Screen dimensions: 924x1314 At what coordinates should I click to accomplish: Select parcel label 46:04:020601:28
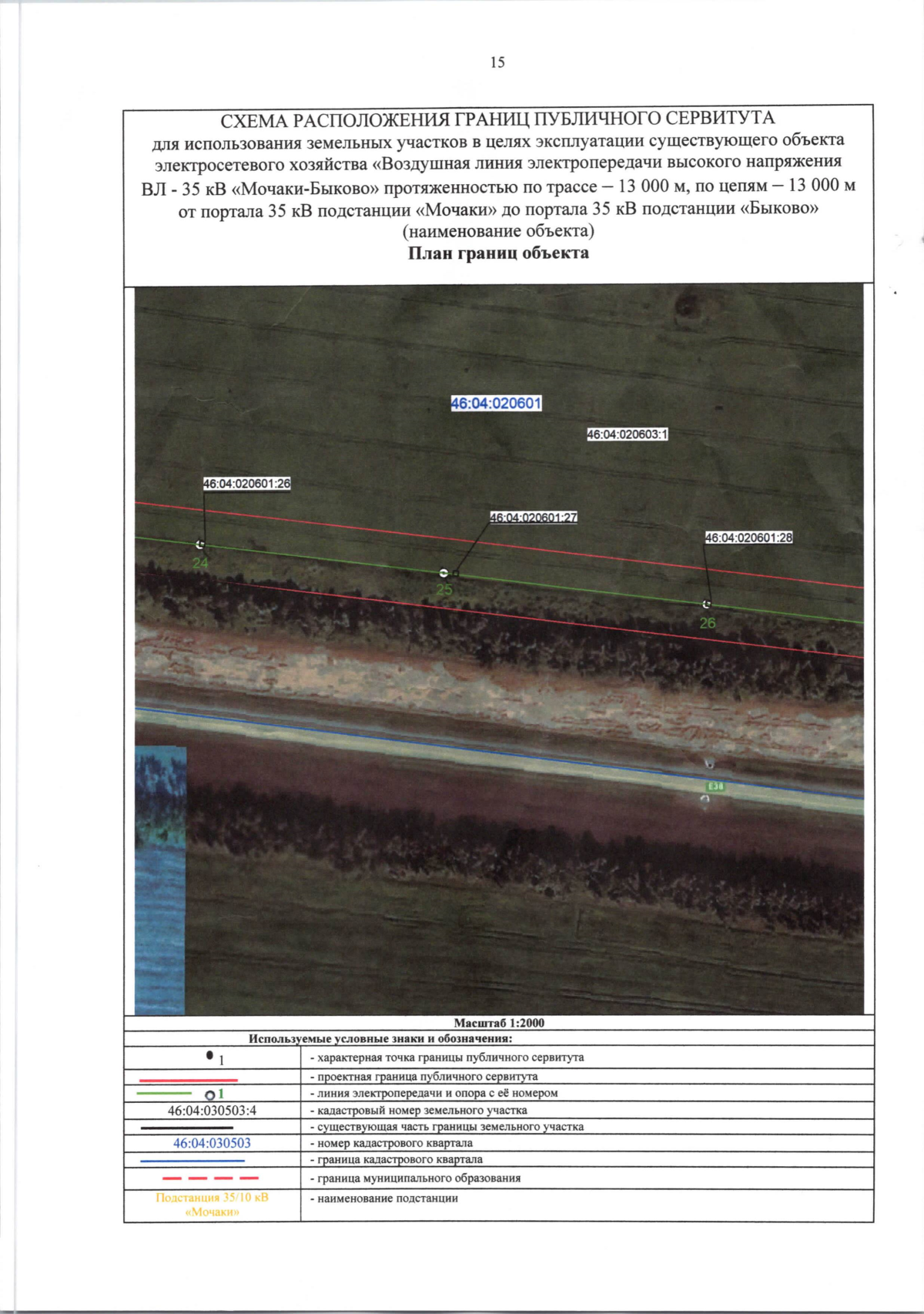coord(748,538)
